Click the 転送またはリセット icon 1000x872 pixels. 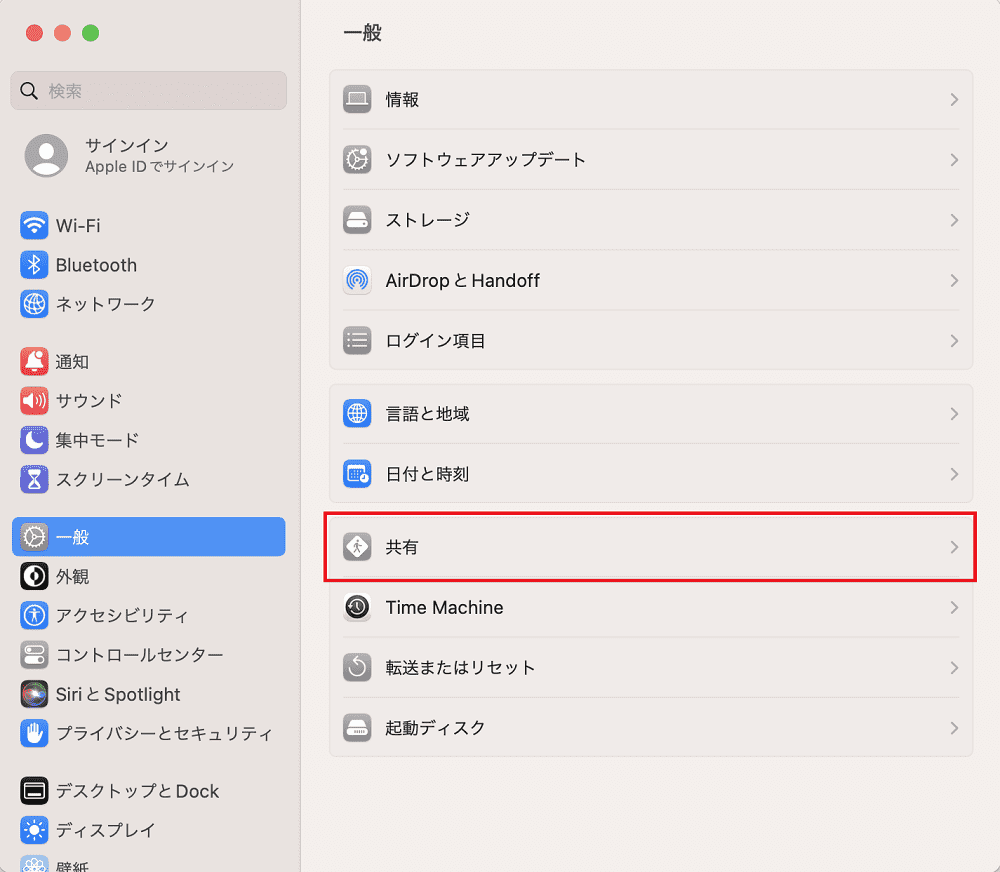pyautogui.click(x=357, y=667)
